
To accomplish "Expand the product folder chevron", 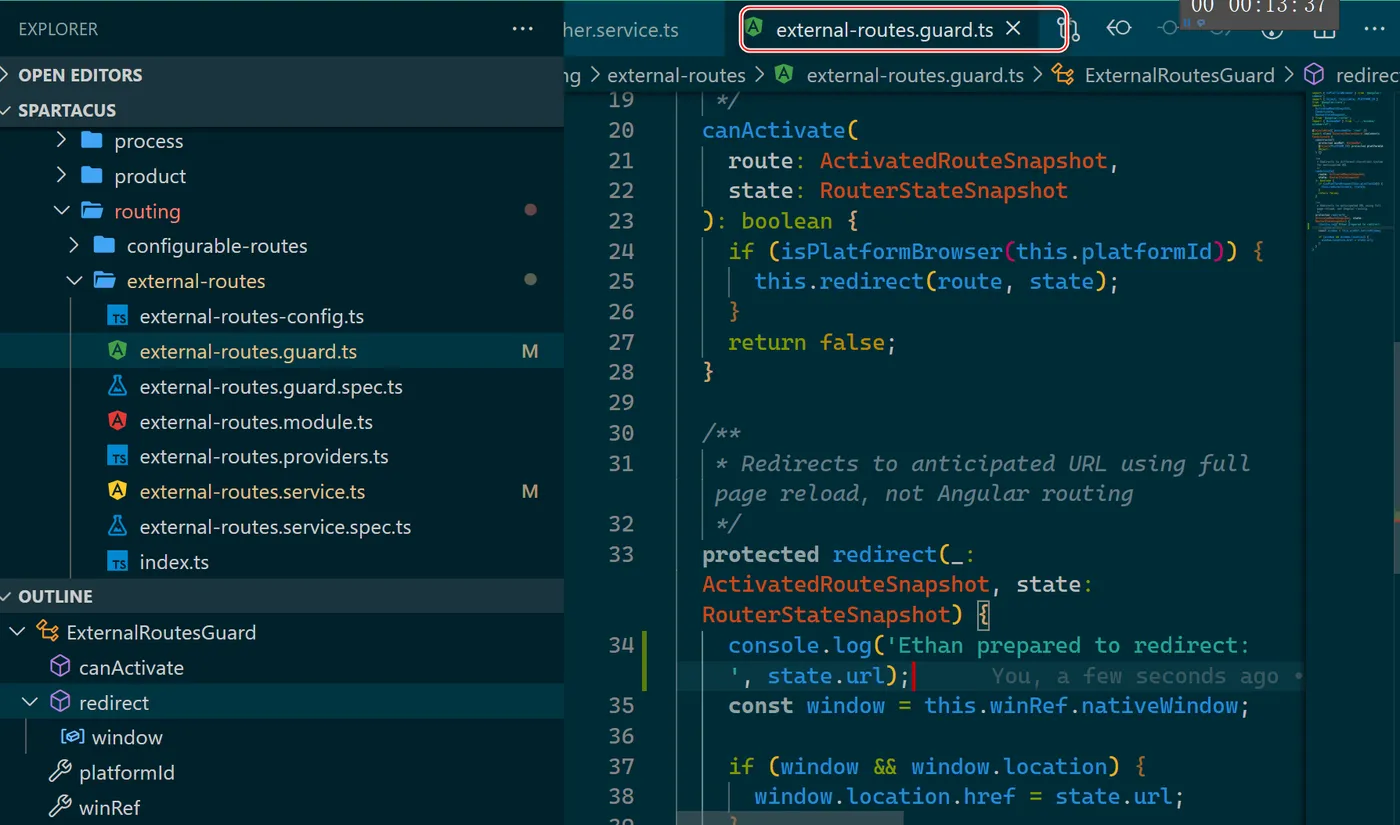I will coord(61,175).
